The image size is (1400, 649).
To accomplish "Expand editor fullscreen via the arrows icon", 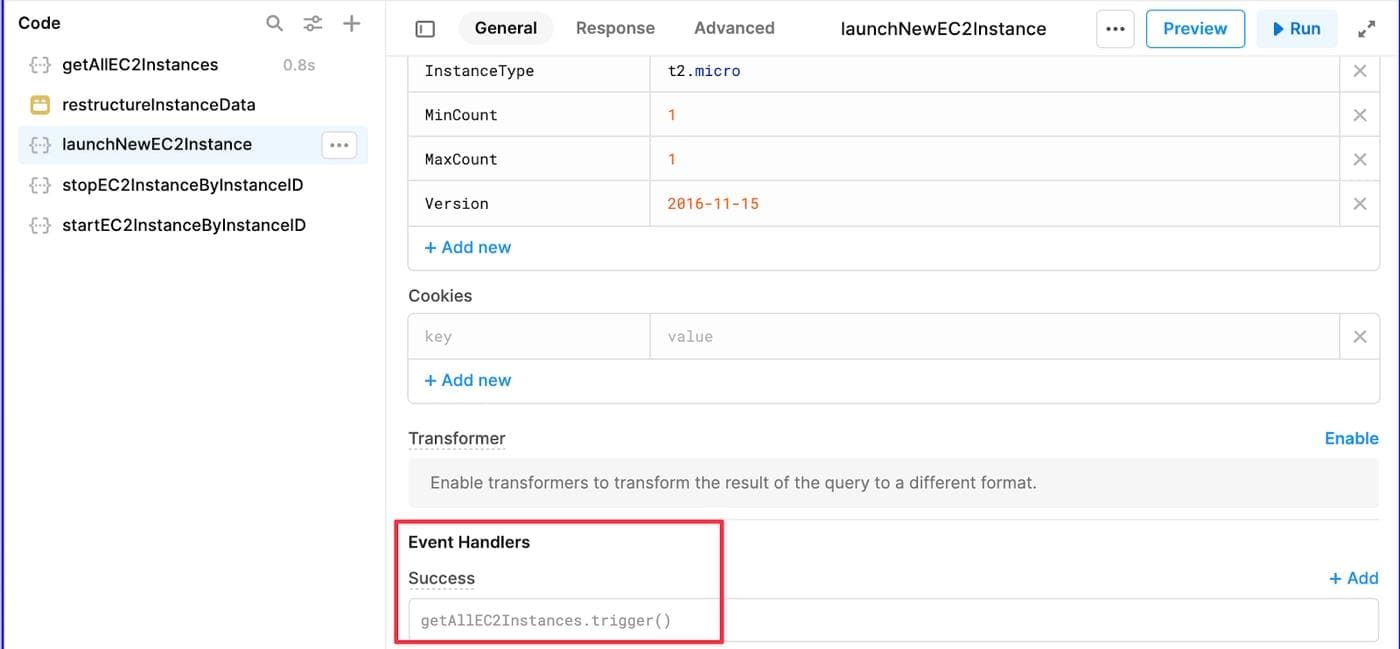I will (1368, 28).
